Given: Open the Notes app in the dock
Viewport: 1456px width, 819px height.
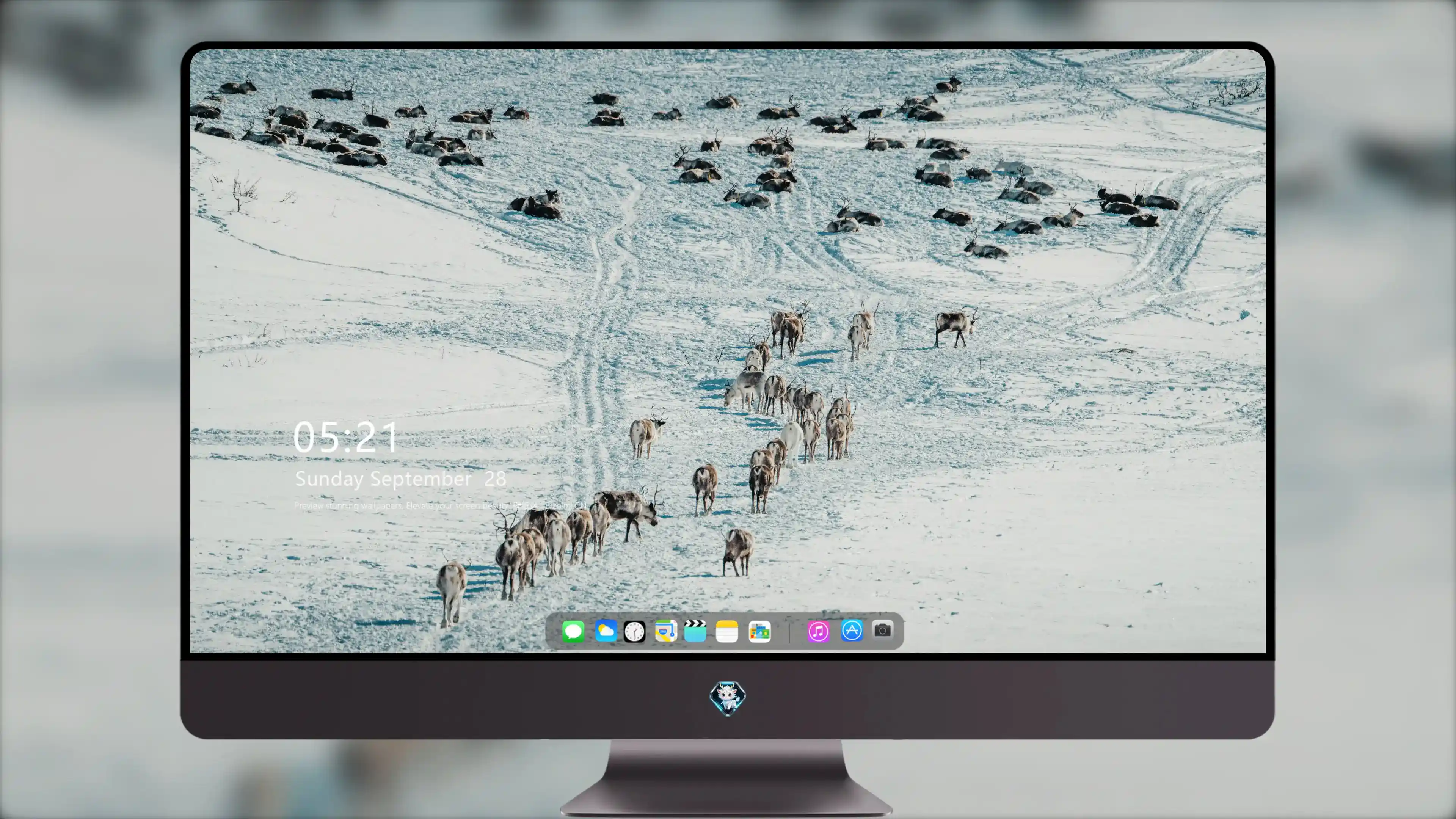Looking at the screenshot, I should [x=727, y=631].
